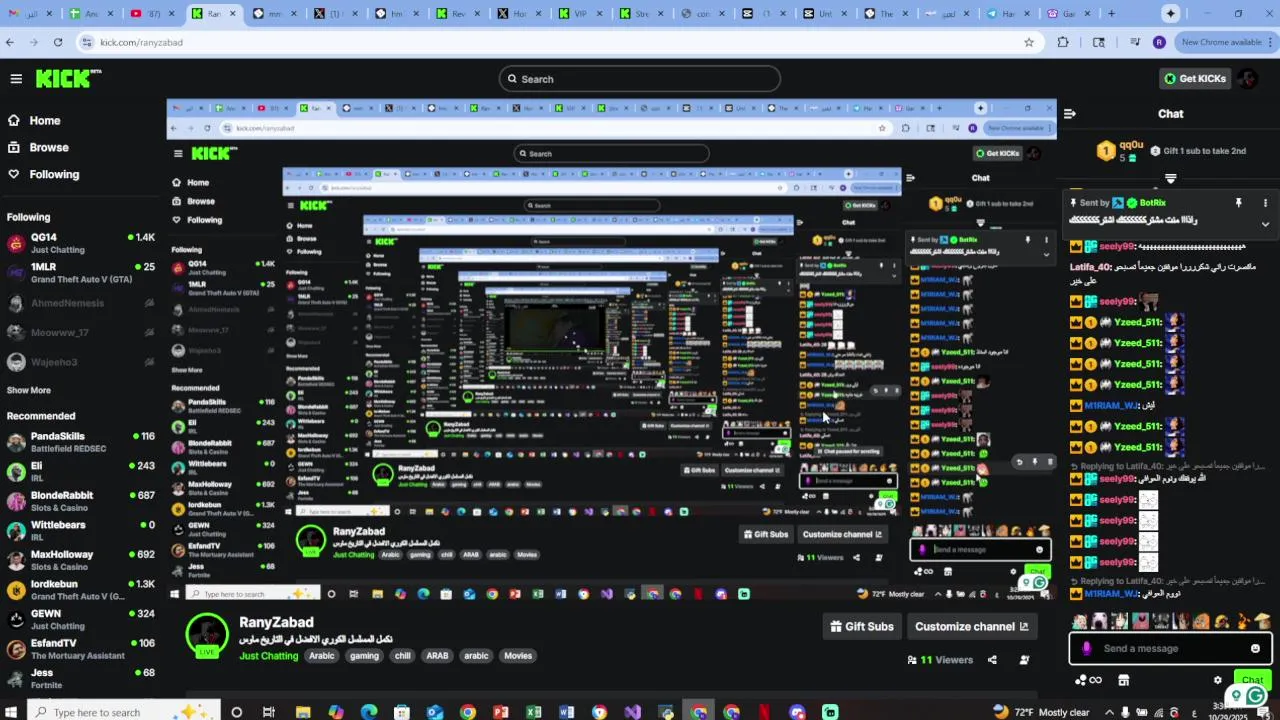This screenshot has height=720, width=1280.
Task: Open recommended channel EsfandTV
Action: click(x=80, y=649)
